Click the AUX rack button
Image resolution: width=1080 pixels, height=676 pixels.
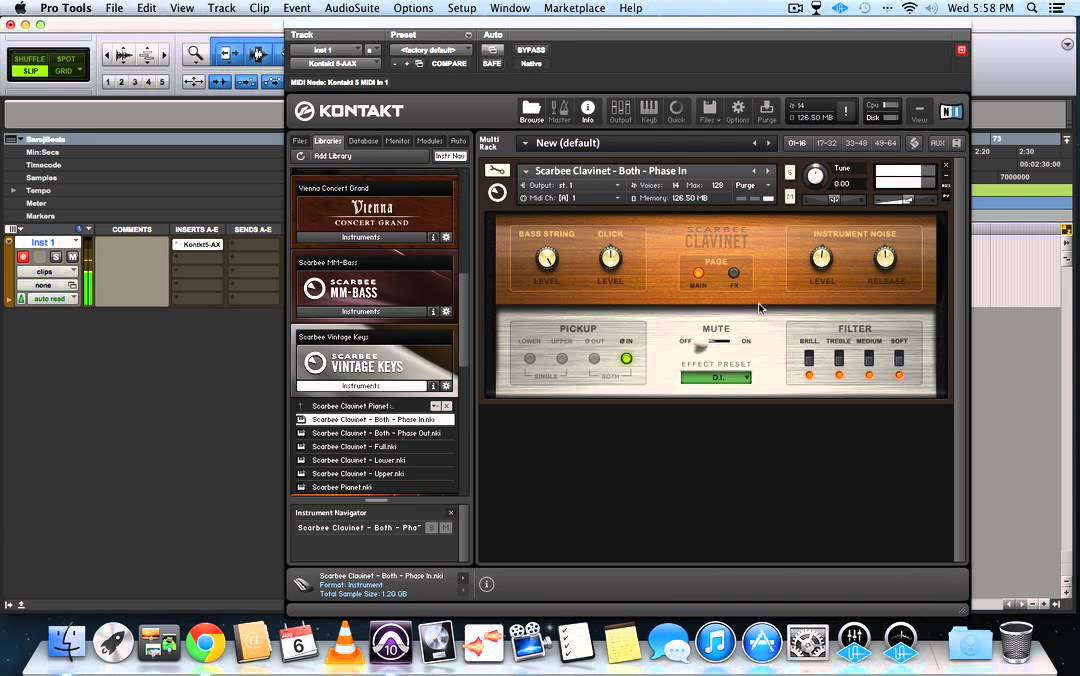(937, 143)
